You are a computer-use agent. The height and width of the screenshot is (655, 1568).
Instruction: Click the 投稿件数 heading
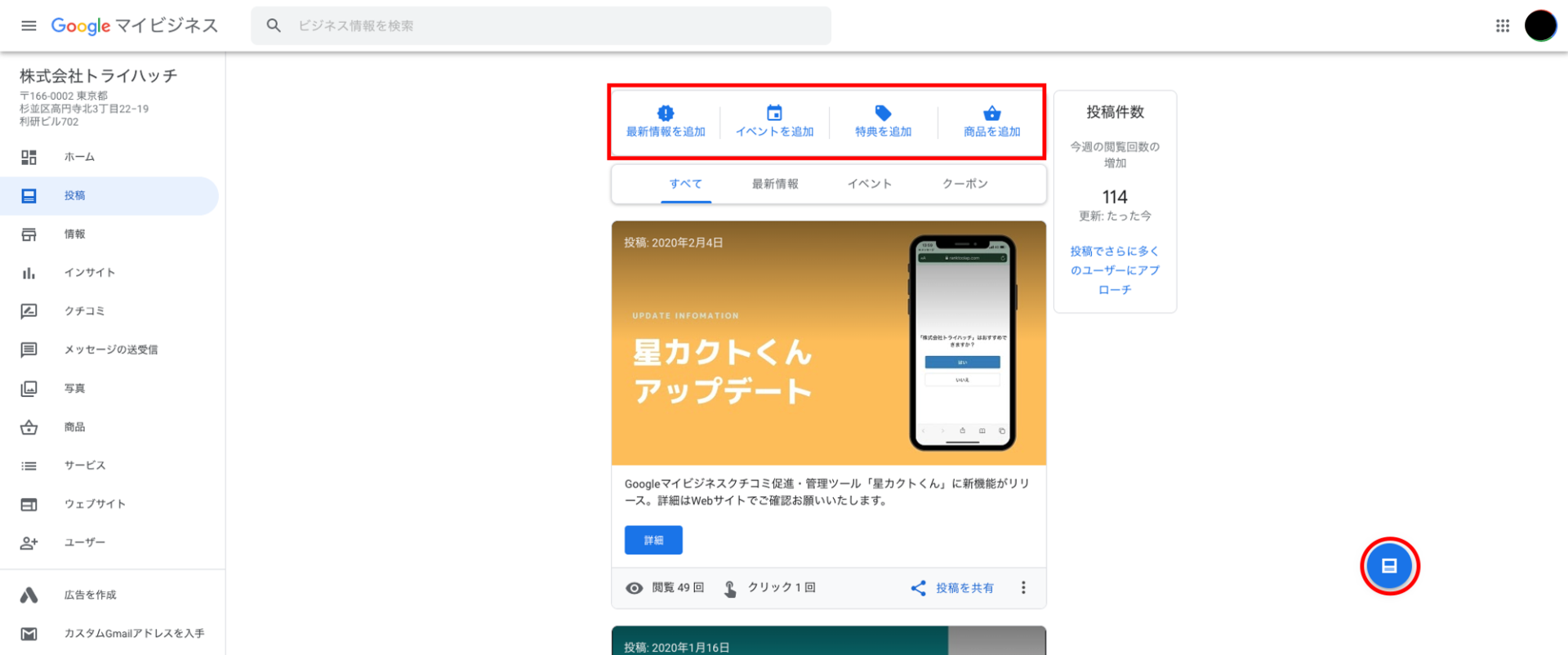(1115, 112)
